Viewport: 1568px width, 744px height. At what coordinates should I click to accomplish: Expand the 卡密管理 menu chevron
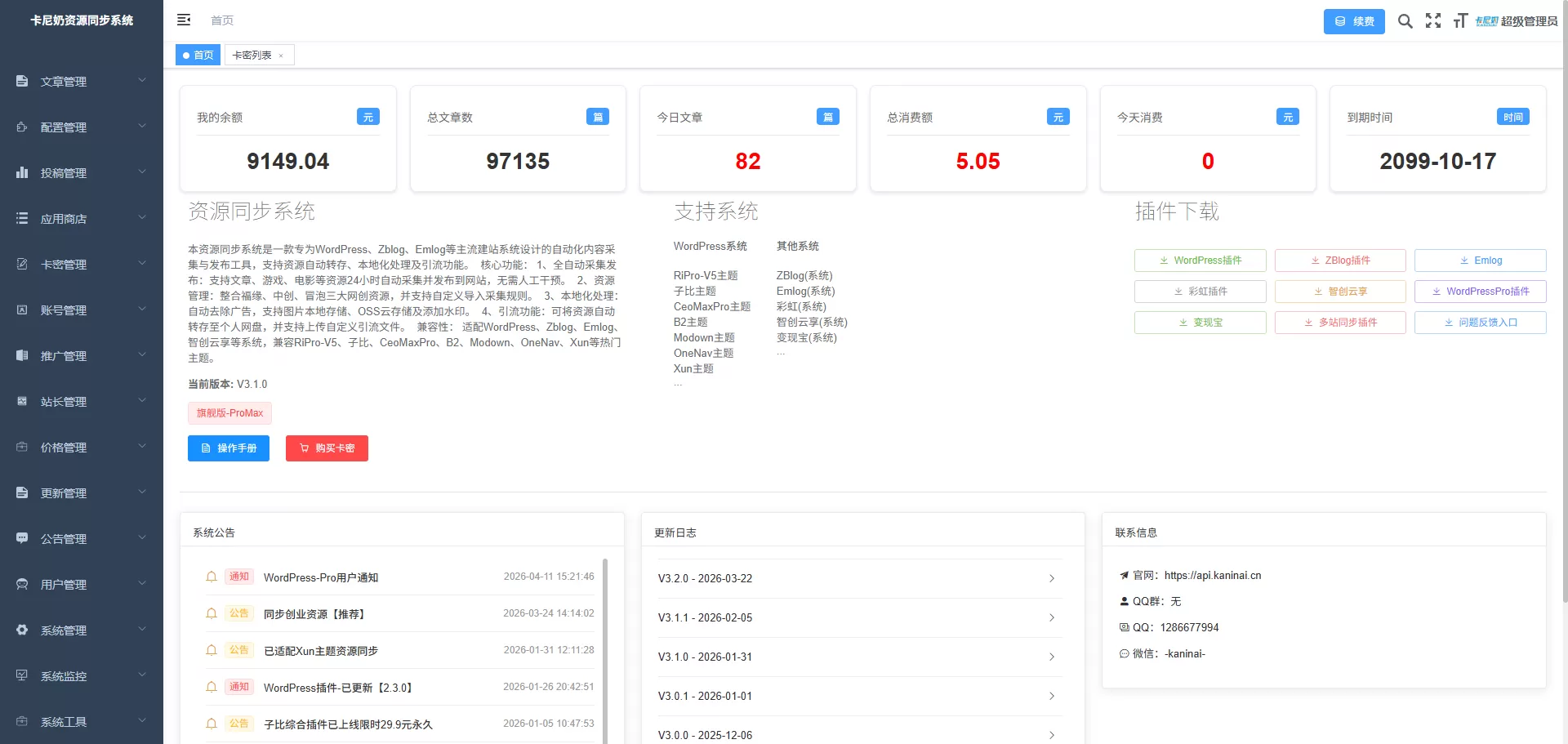click(142, 264)
